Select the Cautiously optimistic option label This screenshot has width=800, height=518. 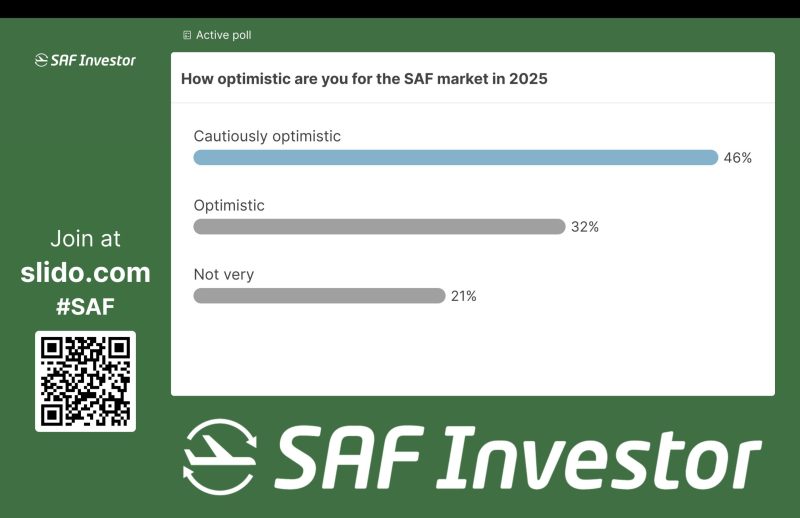(x=267, y=136)
